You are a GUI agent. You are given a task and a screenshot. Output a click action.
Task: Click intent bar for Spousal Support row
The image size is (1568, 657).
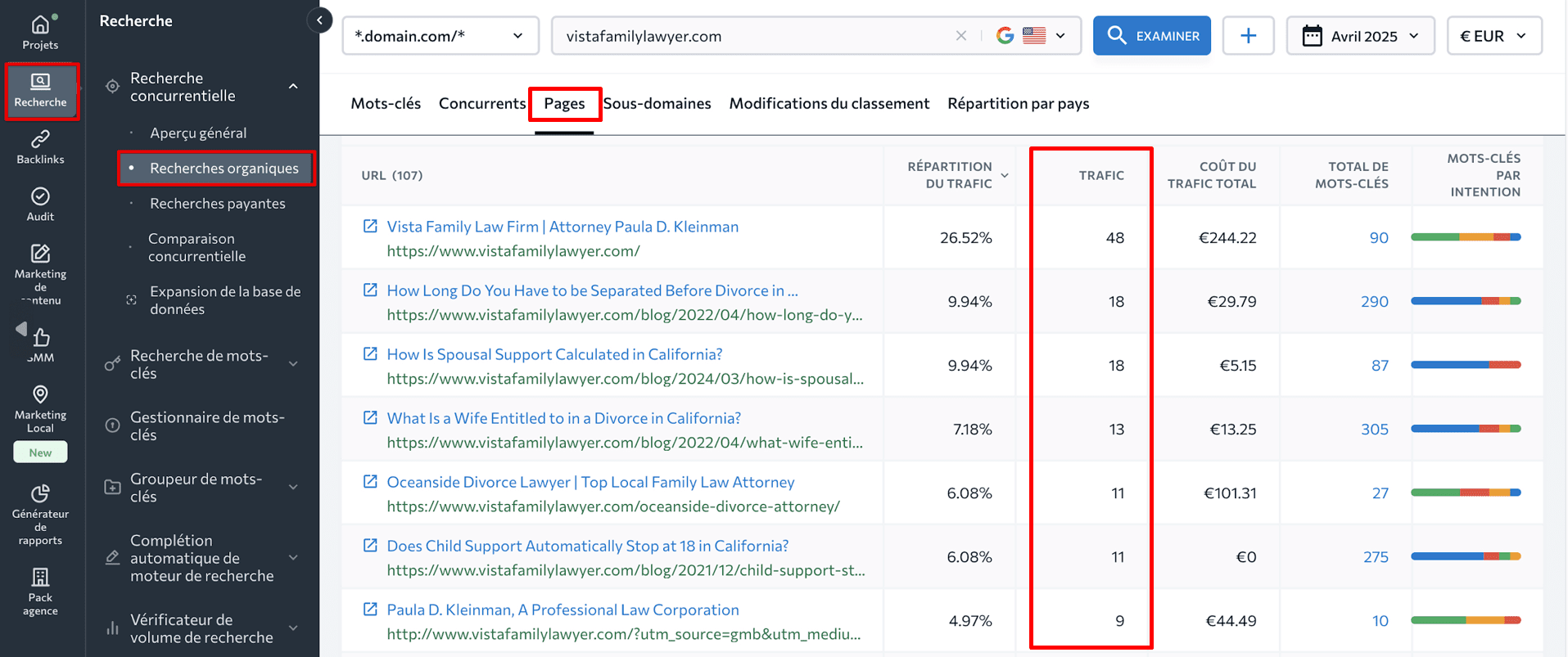tap(1466, 365)
